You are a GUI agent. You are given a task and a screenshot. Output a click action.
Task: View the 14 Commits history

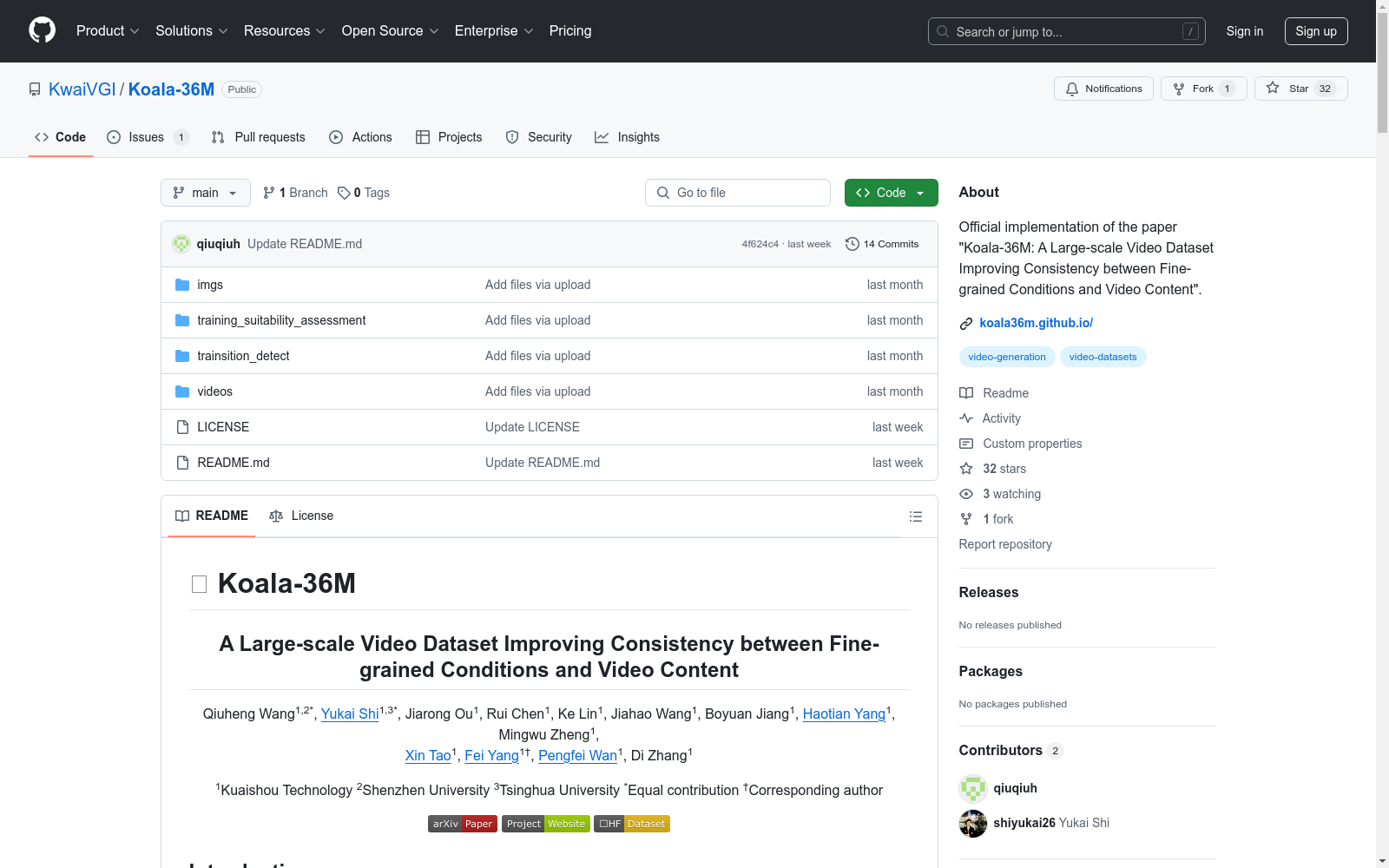882,244
